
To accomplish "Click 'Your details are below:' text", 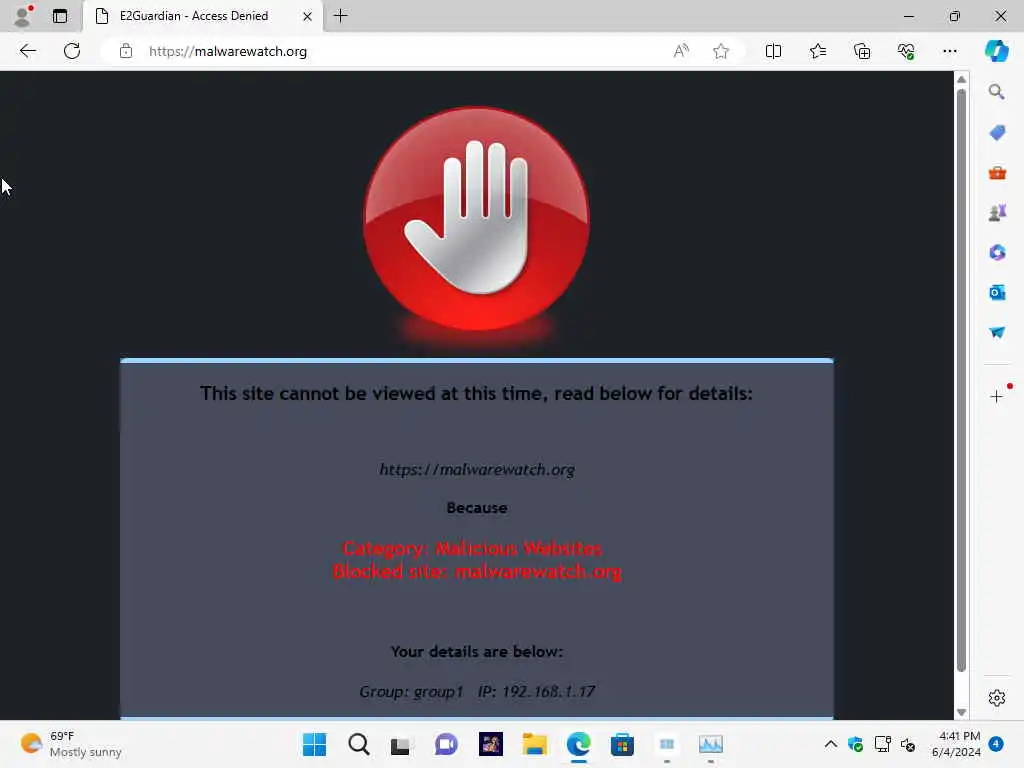I will click(x=477, y=652).
